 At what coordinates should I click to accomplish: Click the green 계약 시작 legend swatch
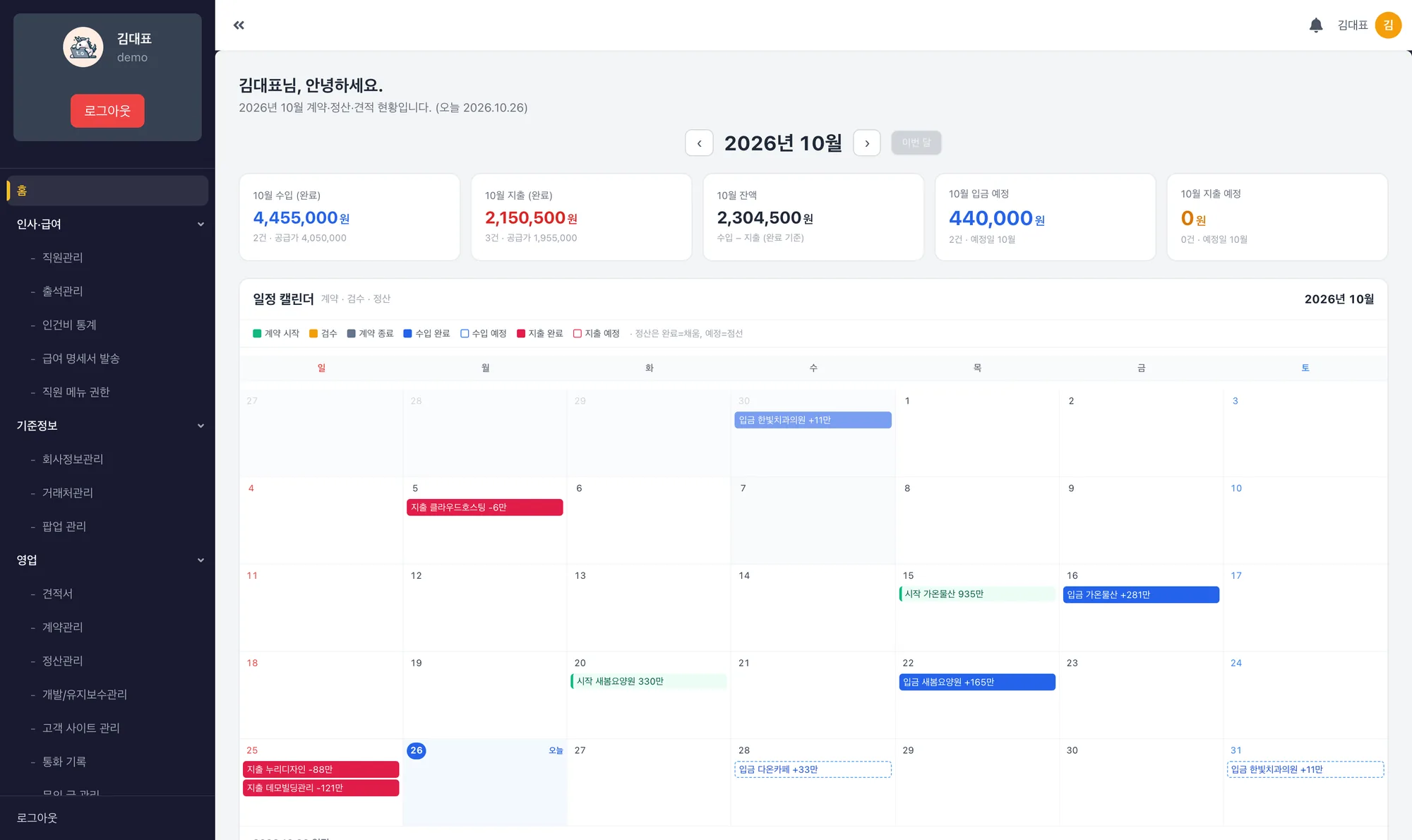point(257,333)
